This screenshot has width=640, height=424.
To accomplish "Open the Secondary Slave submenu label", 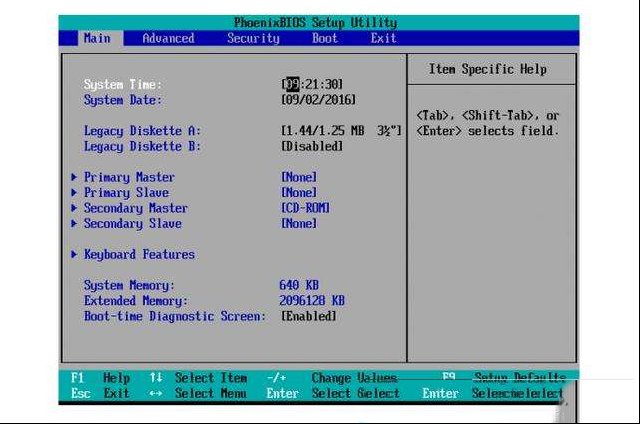I will 133,224.
